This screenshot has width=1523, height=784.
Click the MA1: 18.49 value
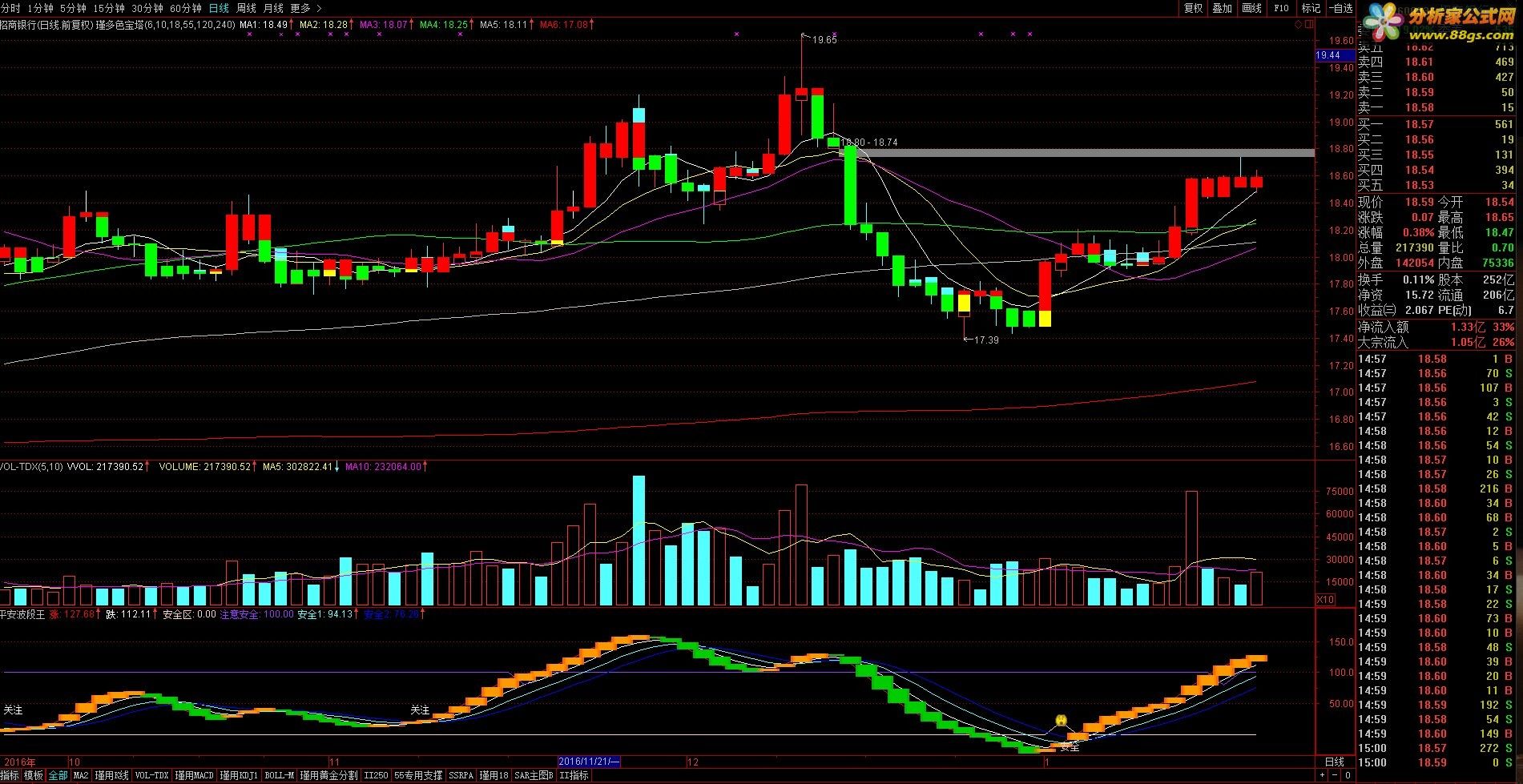click(x=264, y=25)
